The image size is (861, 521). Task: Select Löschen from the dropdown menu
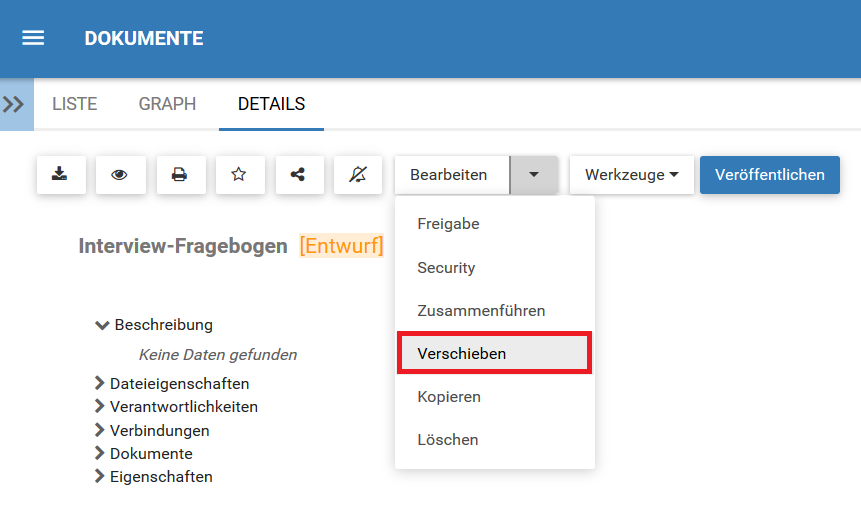(448, 440)
